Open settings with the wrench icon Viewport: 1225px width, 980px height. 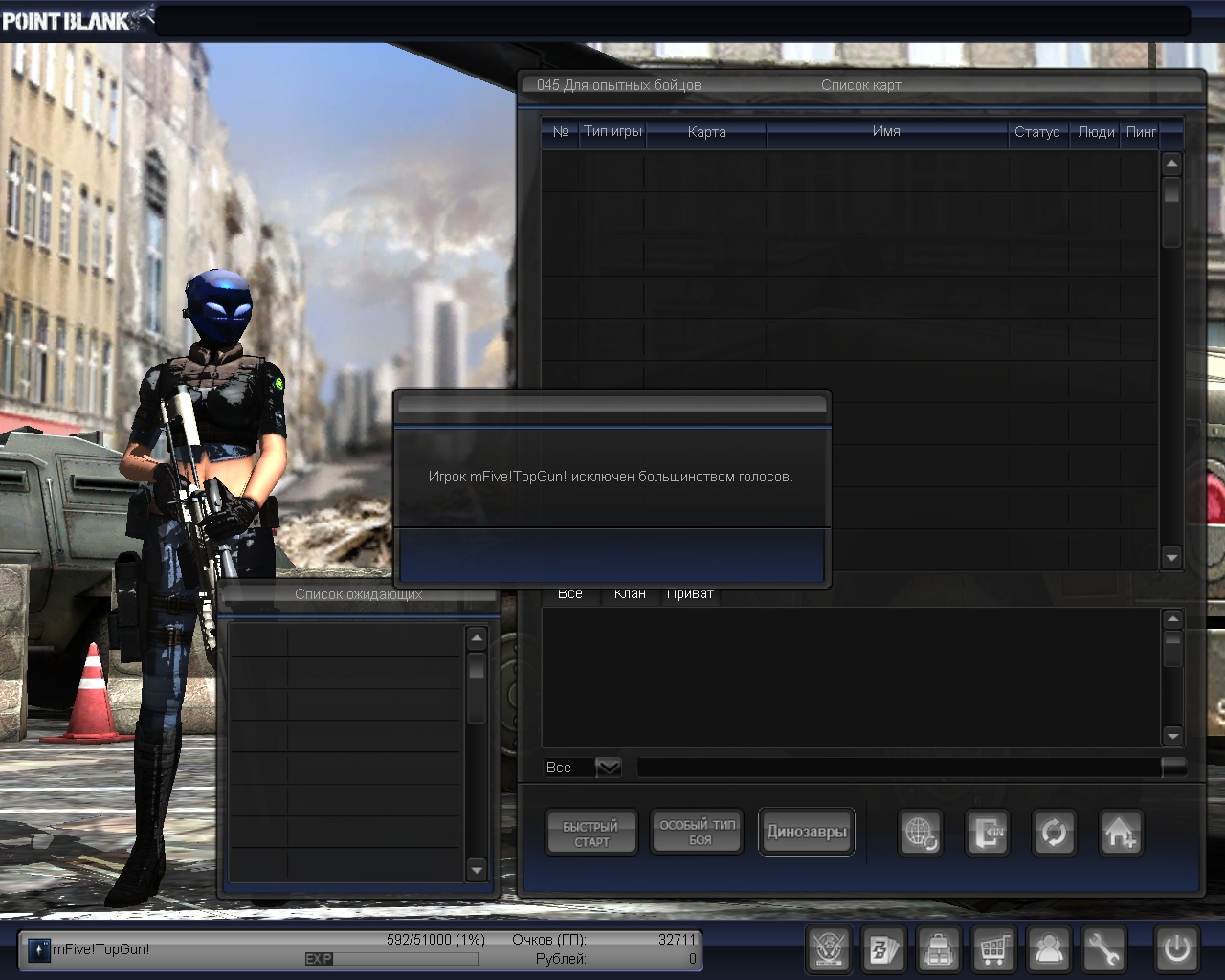point(1103,949)
